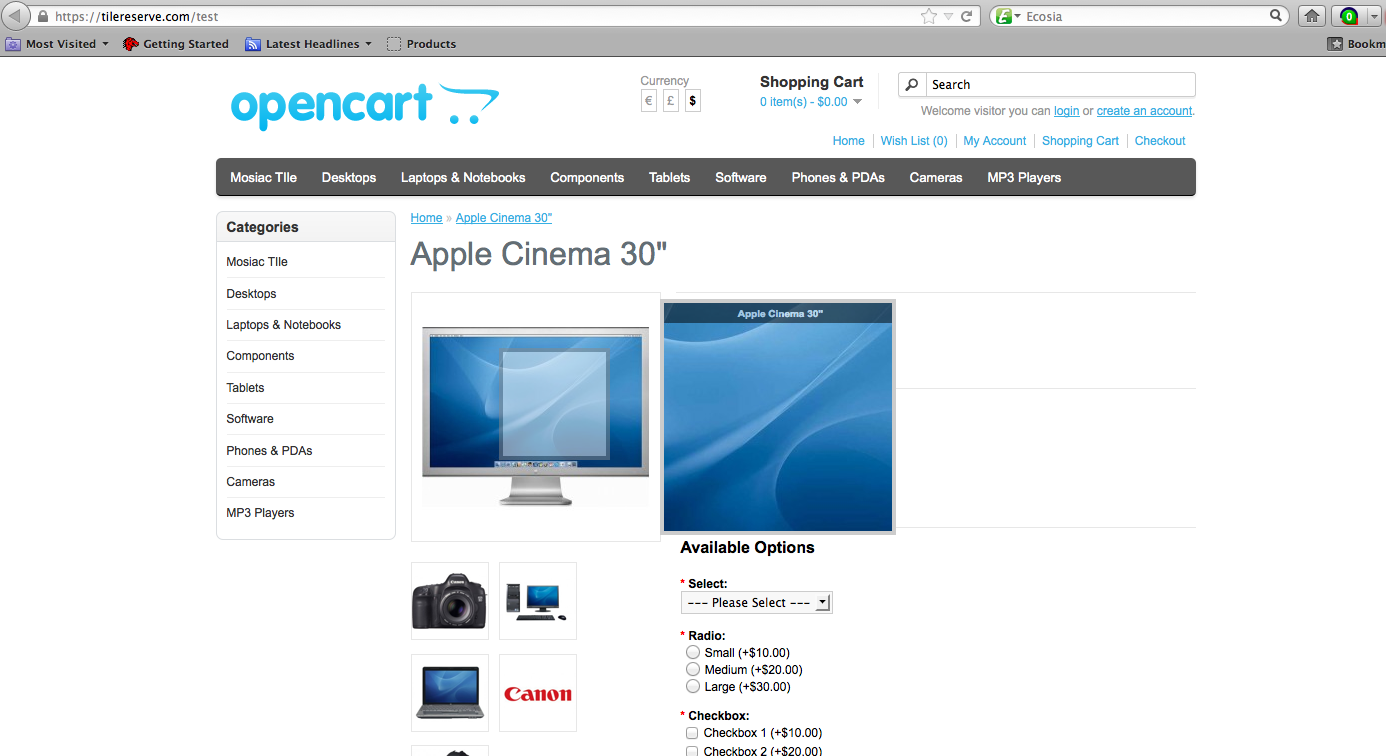Click the main Apple Cinema monitor image
The width and height of the screenshot is (1386, 756).
[x=535, y=416]
